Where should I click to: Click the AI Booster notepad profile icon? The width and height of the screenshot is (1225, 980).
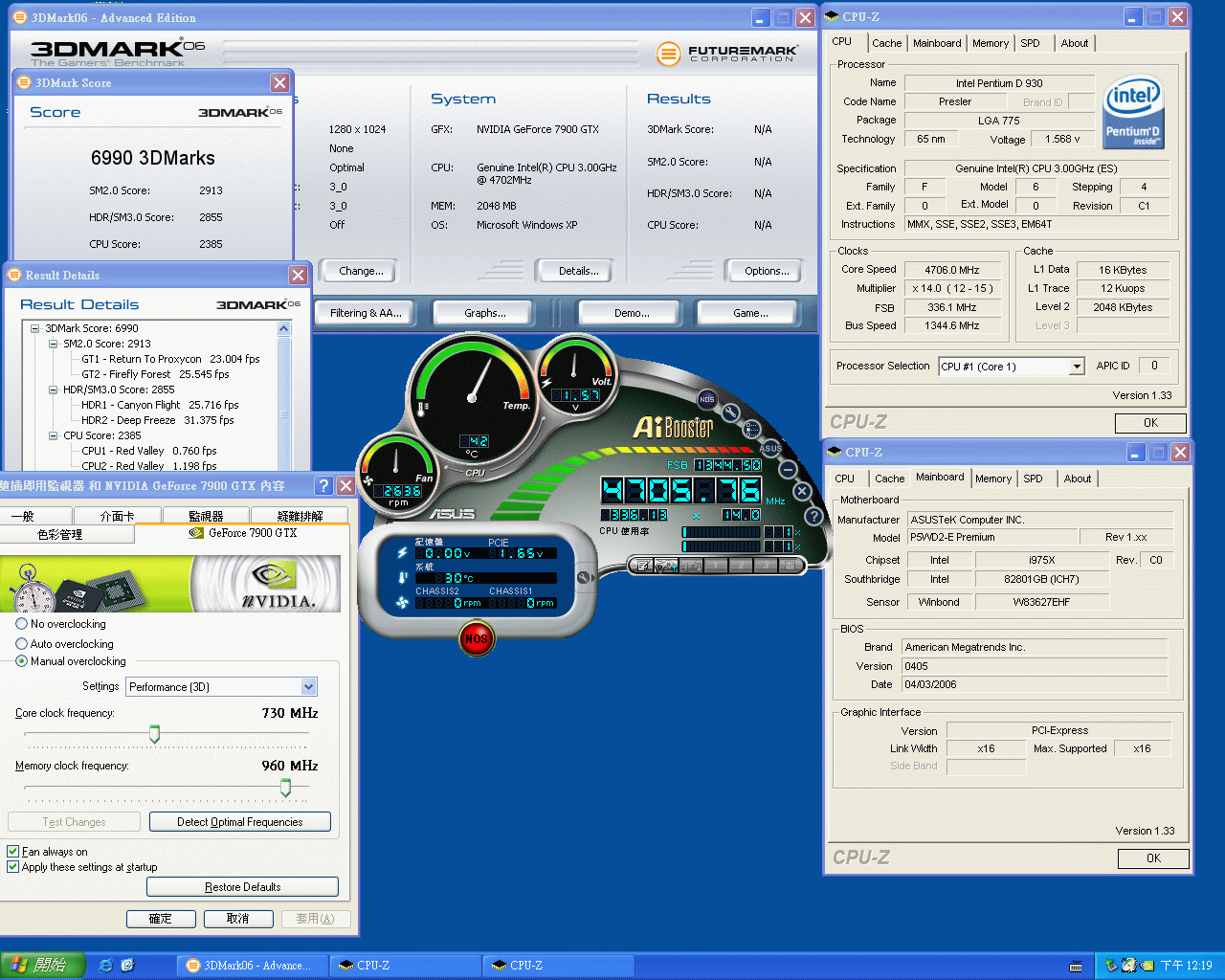point(643,566)
